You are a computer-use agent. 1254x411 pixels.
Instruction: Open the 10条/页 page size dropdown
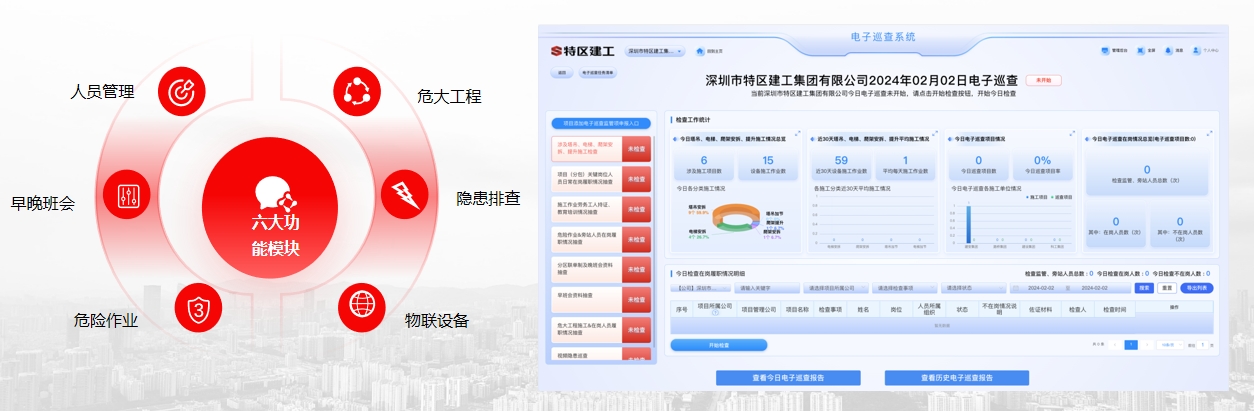click(1170, 345)
